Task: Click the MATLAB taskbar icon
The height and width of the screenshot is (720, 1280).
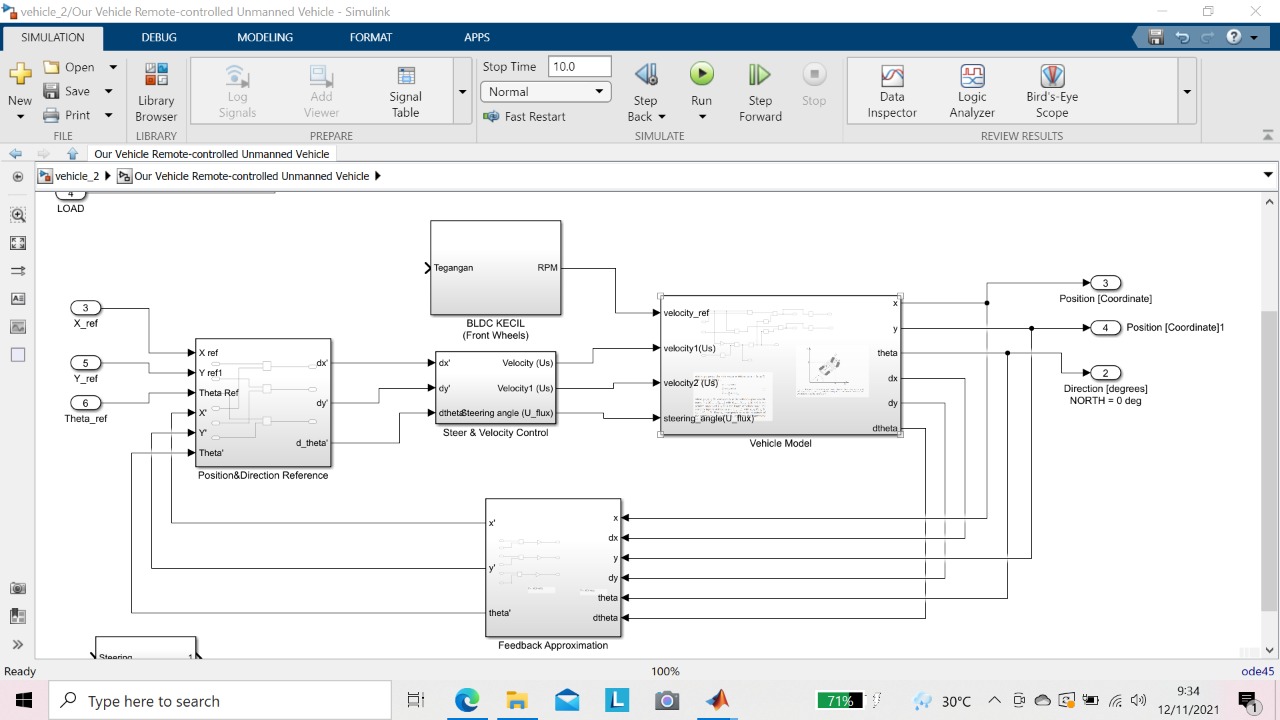Action: [717, 701]
